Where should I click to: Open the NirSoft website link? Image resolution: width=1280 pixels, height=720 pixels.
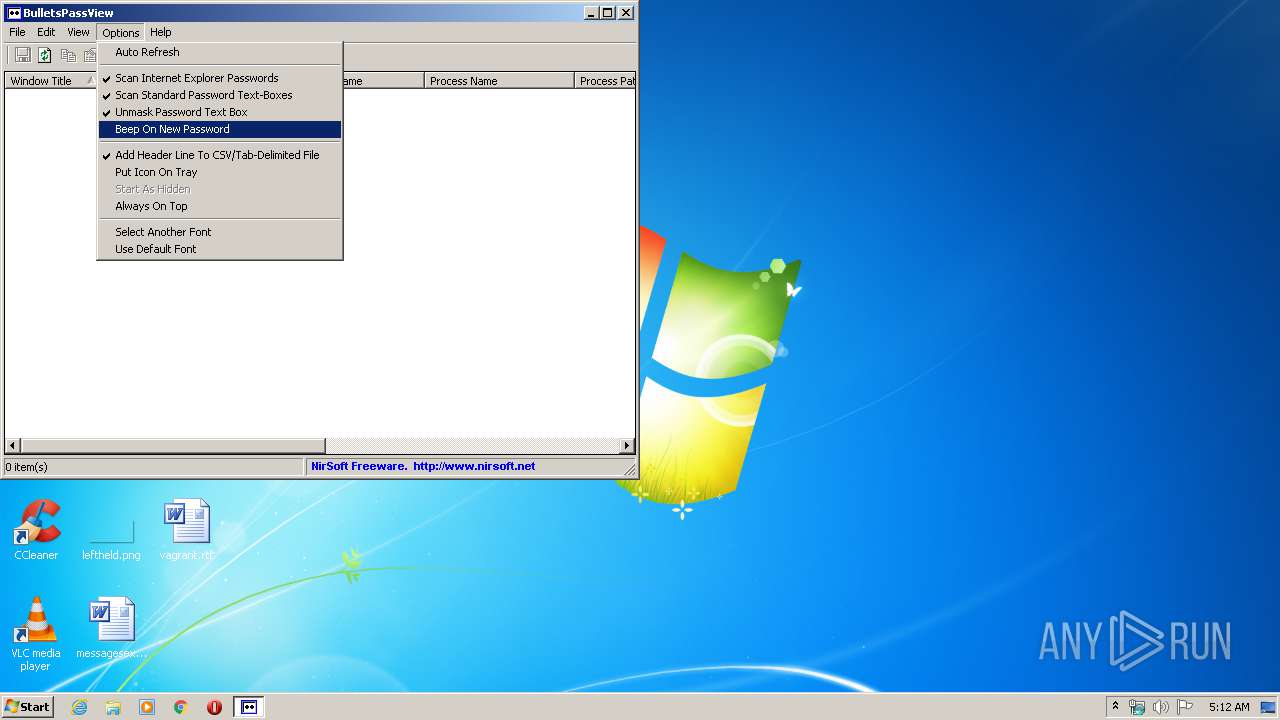423,466
